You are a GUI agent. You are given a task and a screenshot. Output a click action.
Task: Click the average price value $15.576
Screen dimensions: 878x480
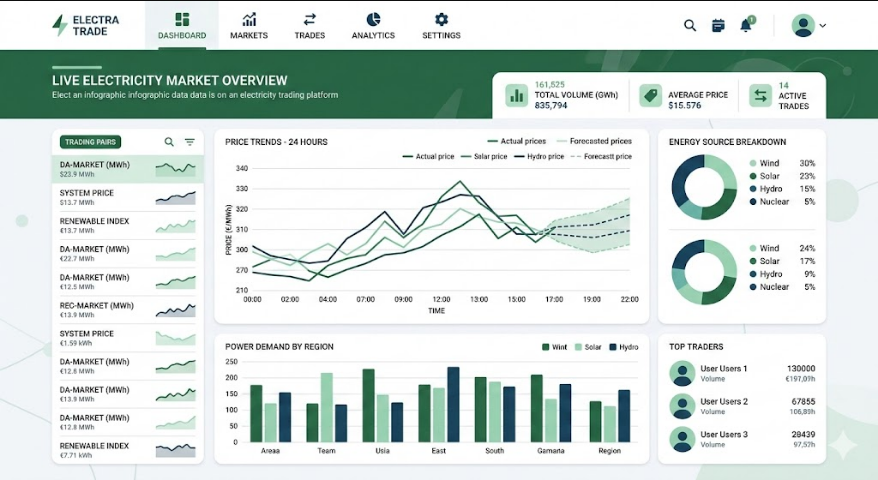(x=684, y=105)
